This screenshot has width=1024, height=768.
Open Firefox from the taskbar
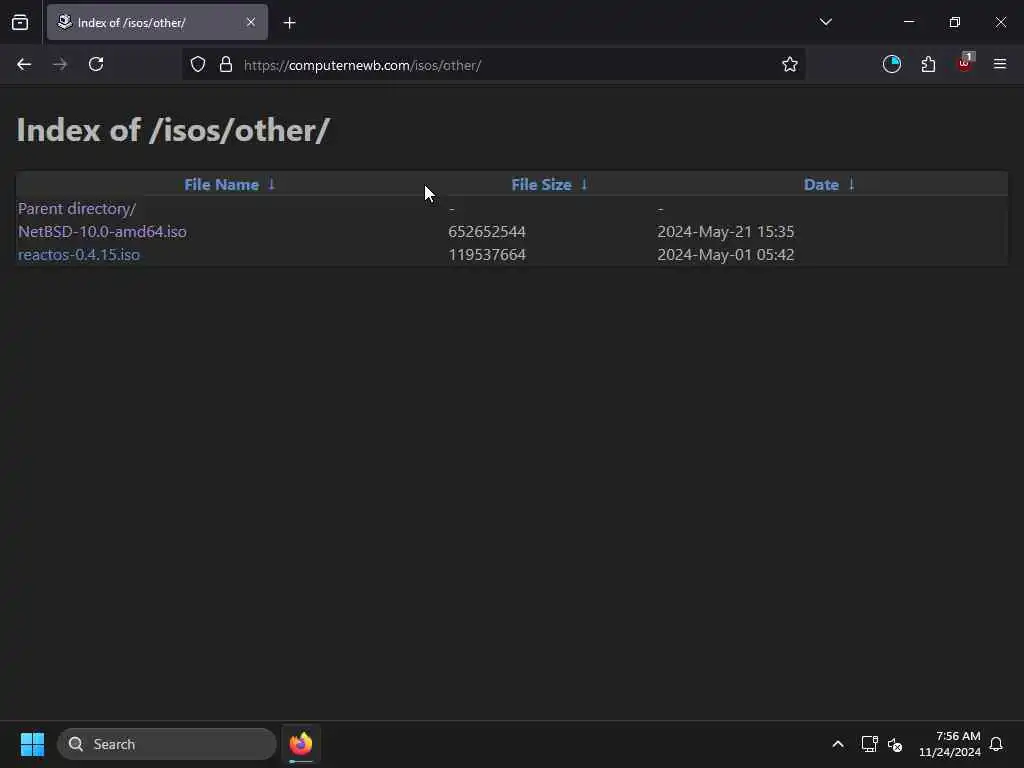pyautogui.click(x=301, y=744)
